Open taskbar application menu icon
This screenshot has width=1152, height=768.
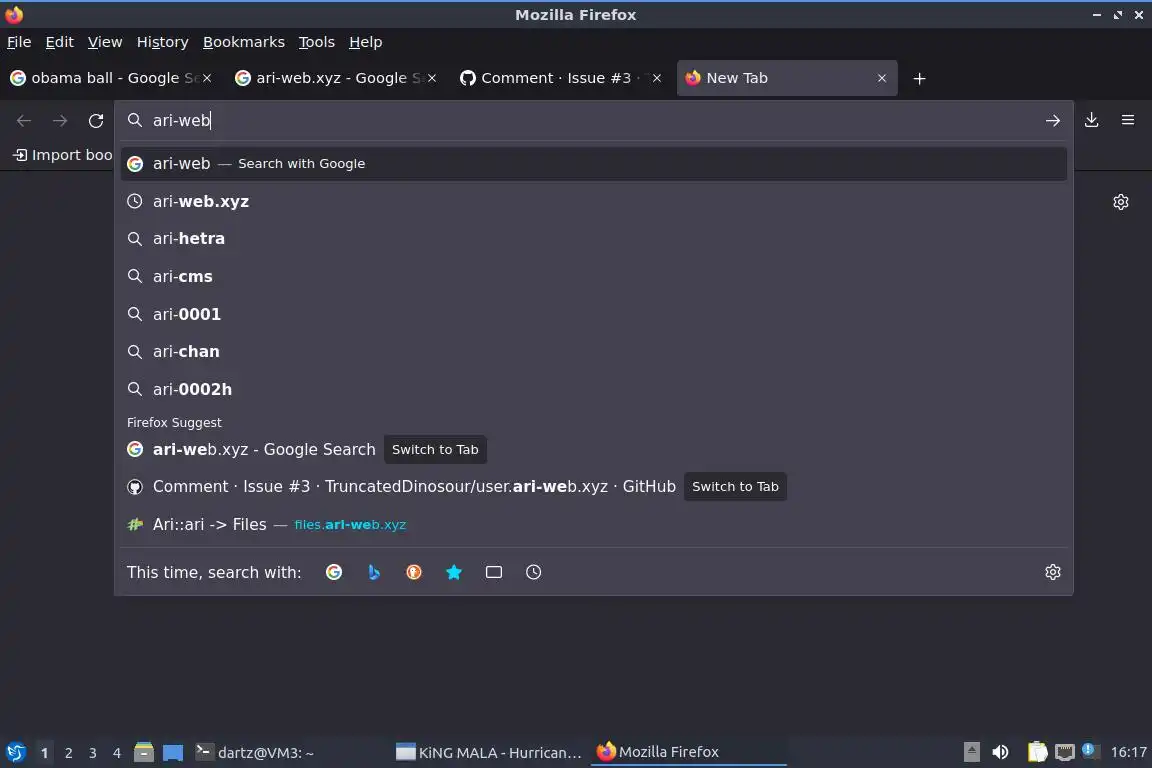(15, 752)
